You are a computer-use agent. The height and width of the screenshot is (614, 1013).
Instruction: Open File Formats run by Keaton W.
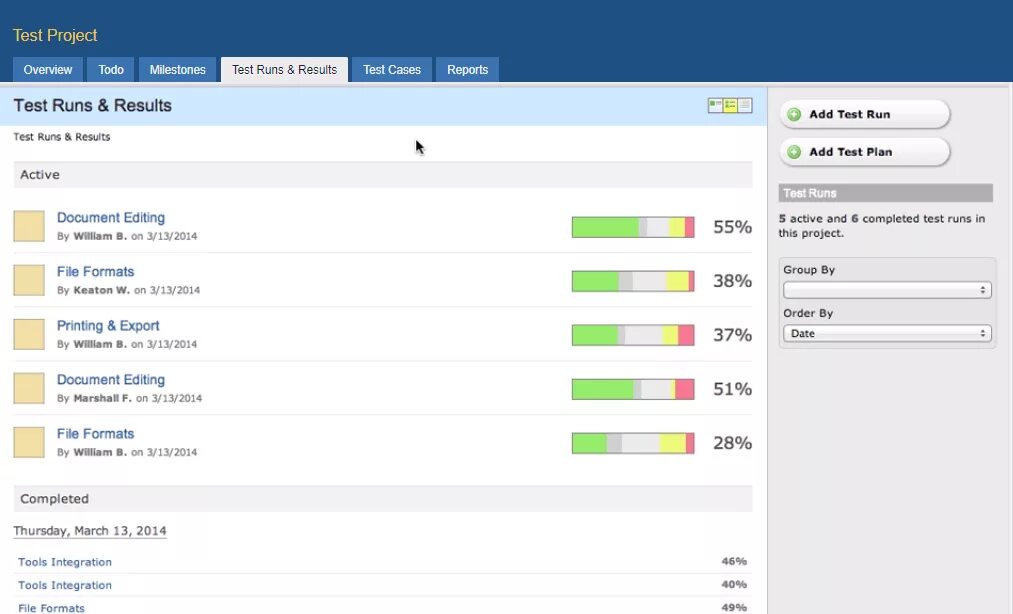click(x=96, y=271)
